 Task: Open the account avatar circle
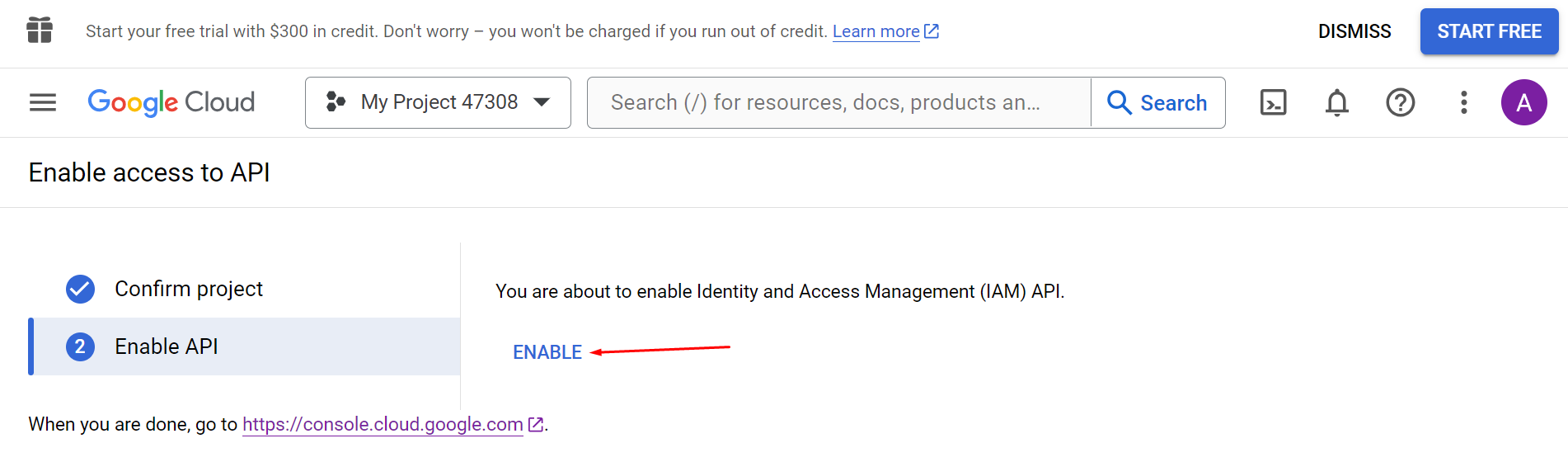click(1524, 102)
